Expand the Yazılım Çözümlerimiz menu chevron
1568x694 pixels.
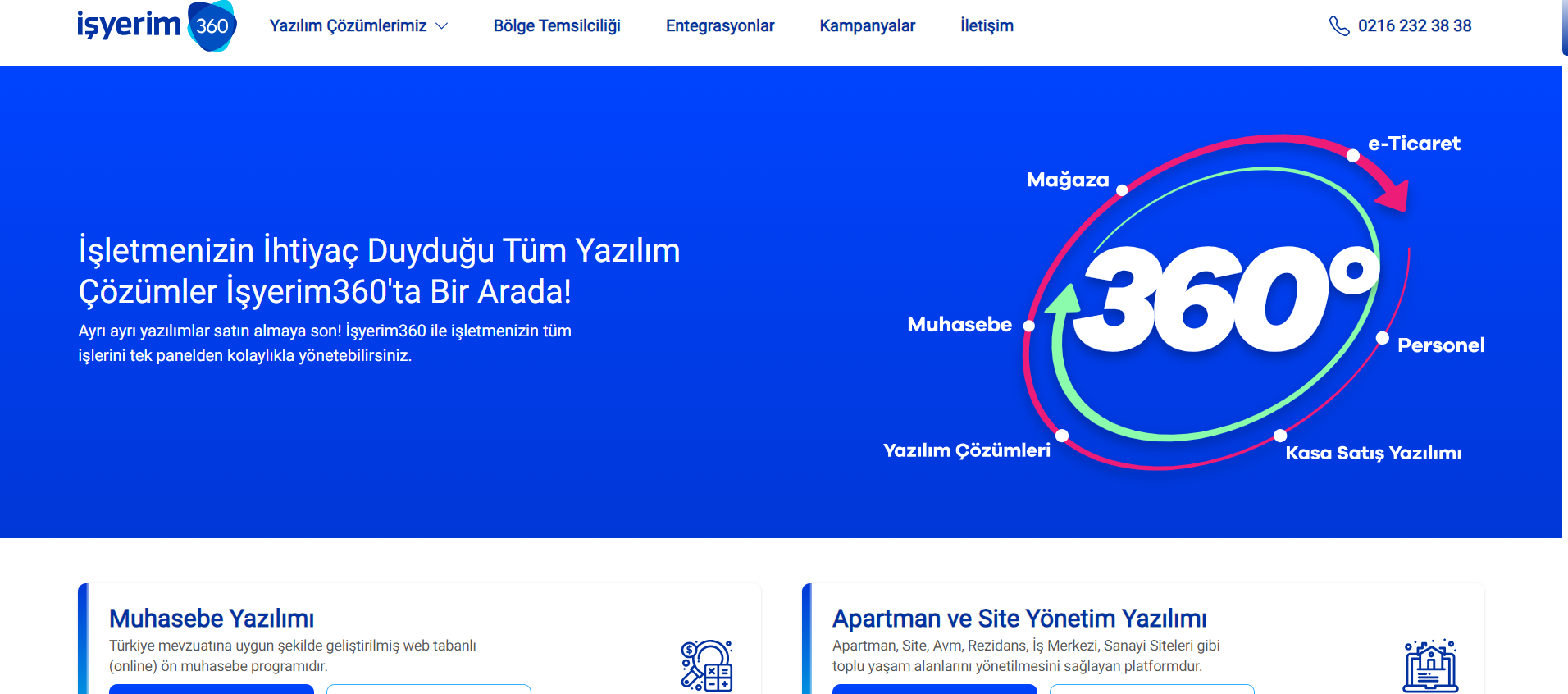[x=441, y=26]
